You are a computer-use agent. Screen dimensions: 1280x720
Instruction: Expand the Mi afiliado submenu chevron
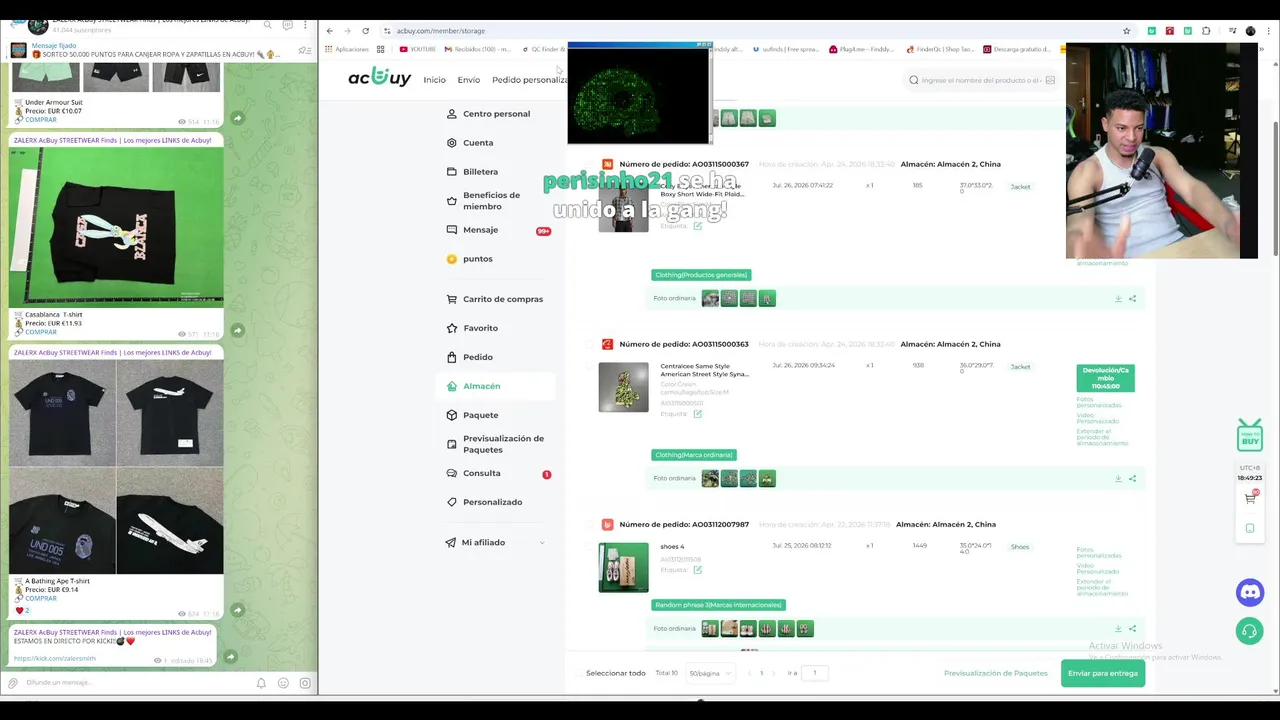coord(542,543)
